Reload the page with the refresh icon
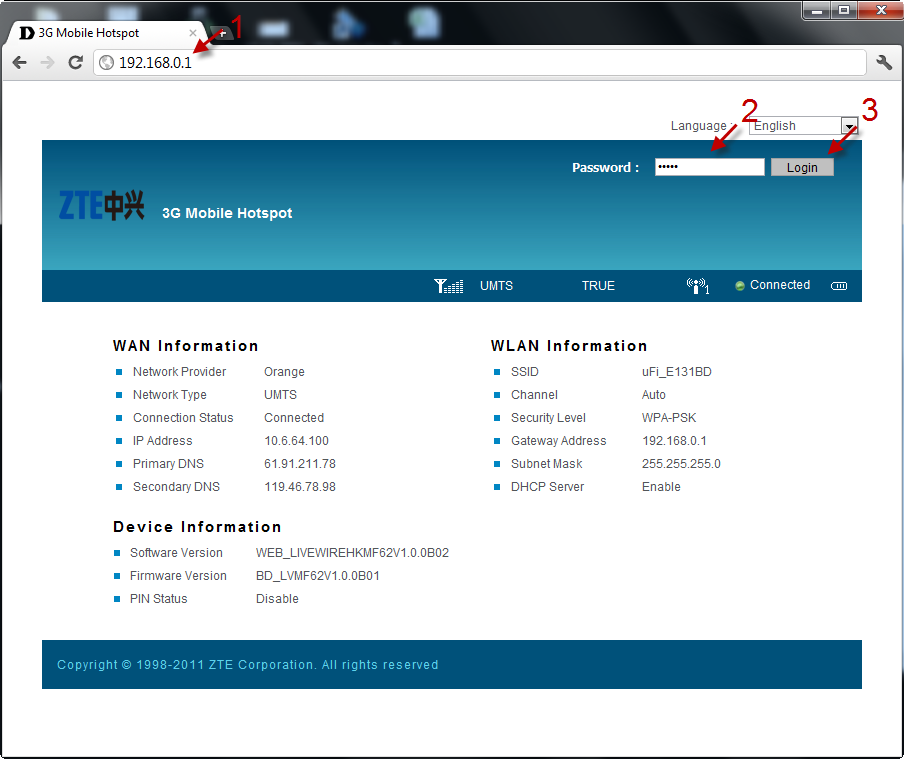Viewport: 904px width, 759px height. 76,62
